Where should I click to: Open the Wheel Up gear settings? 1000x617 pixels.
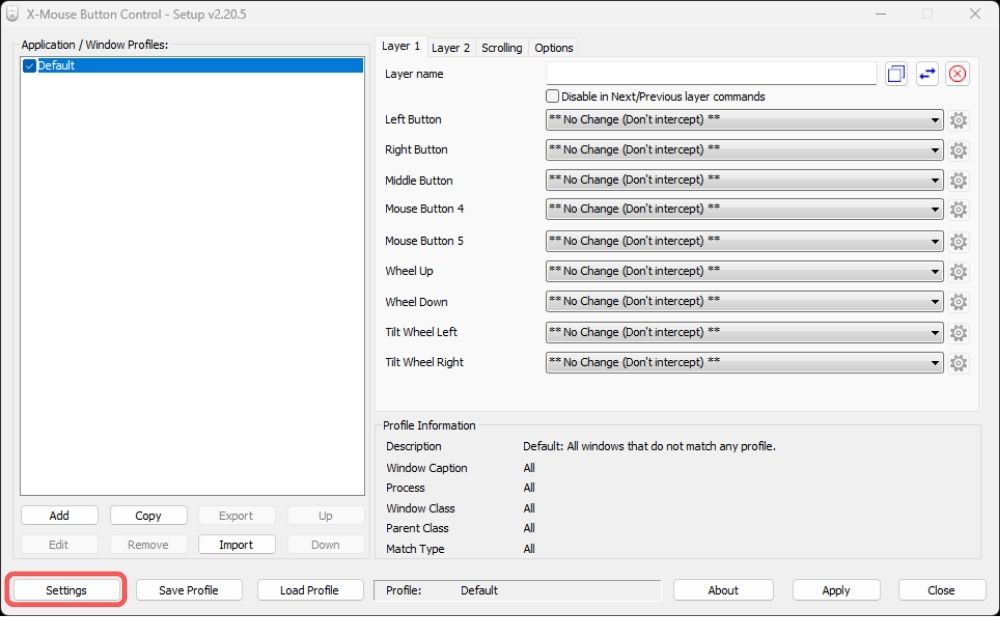coord(958,271)
